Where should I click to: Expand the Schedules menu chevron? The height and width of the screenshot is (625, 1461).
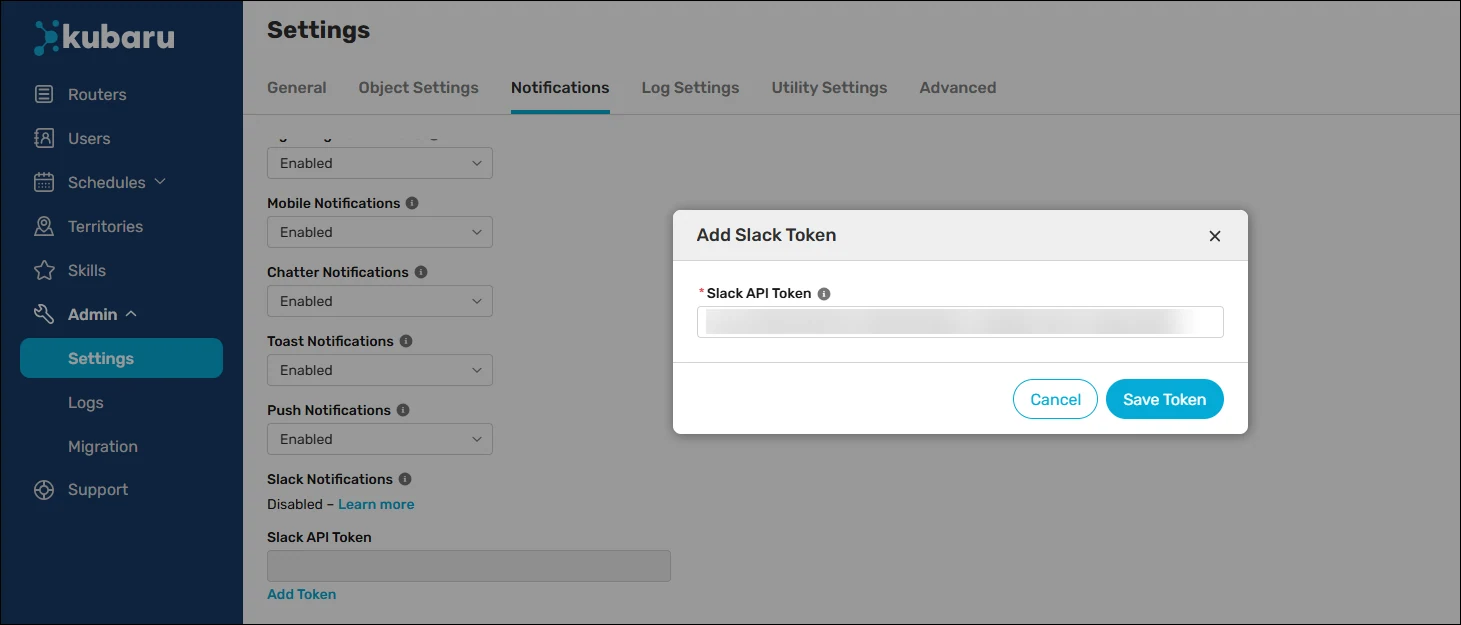[x=160, y=182]
